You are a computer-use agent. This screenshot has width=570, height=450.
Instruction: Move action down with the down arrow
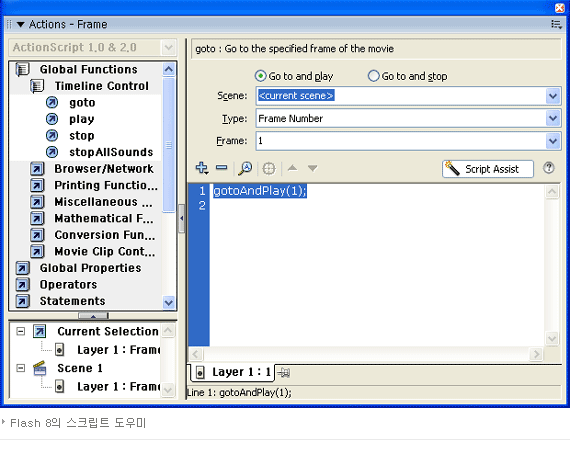[312, 168]
